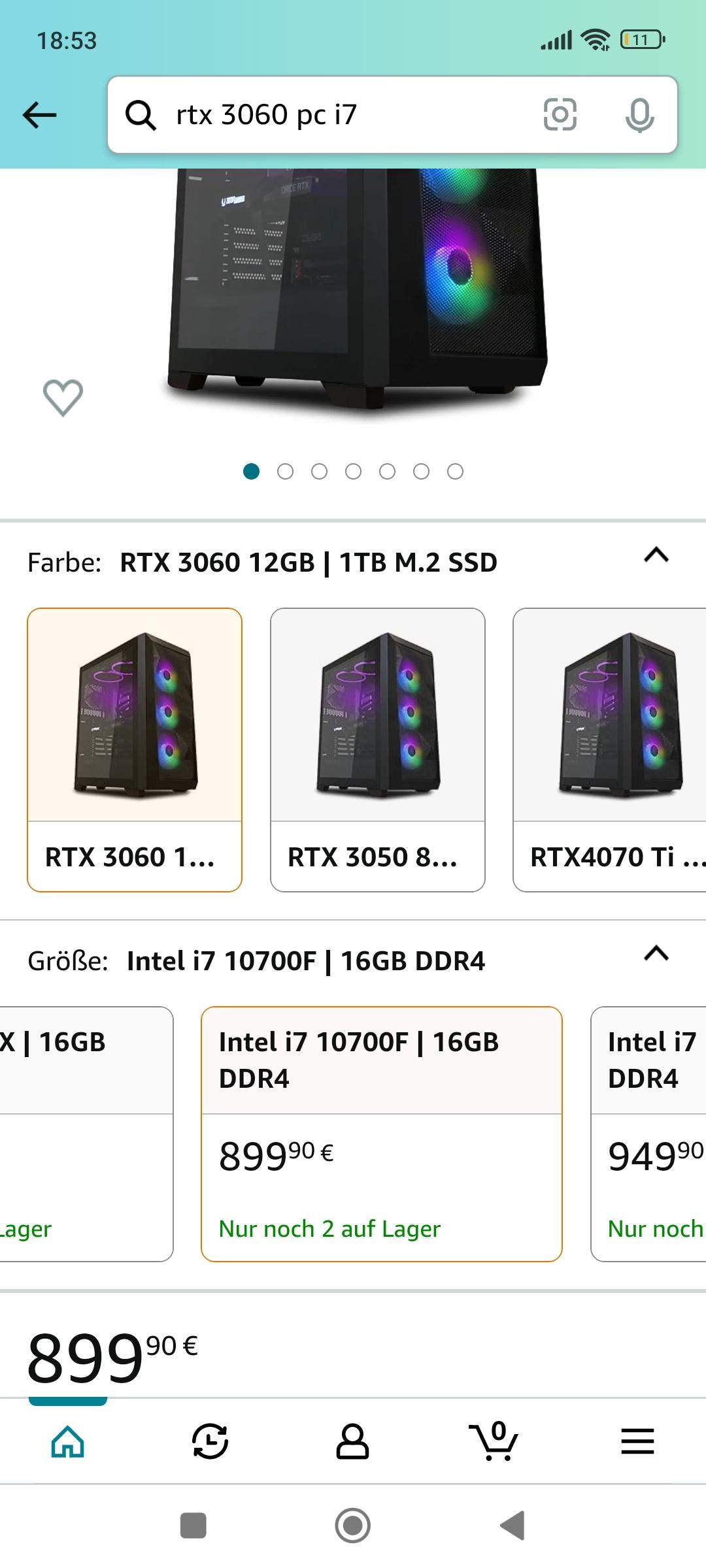Jump to the second carousel dot
Image resolution: width=706 pixels, height=1568 pixels.
coord(286,471)
